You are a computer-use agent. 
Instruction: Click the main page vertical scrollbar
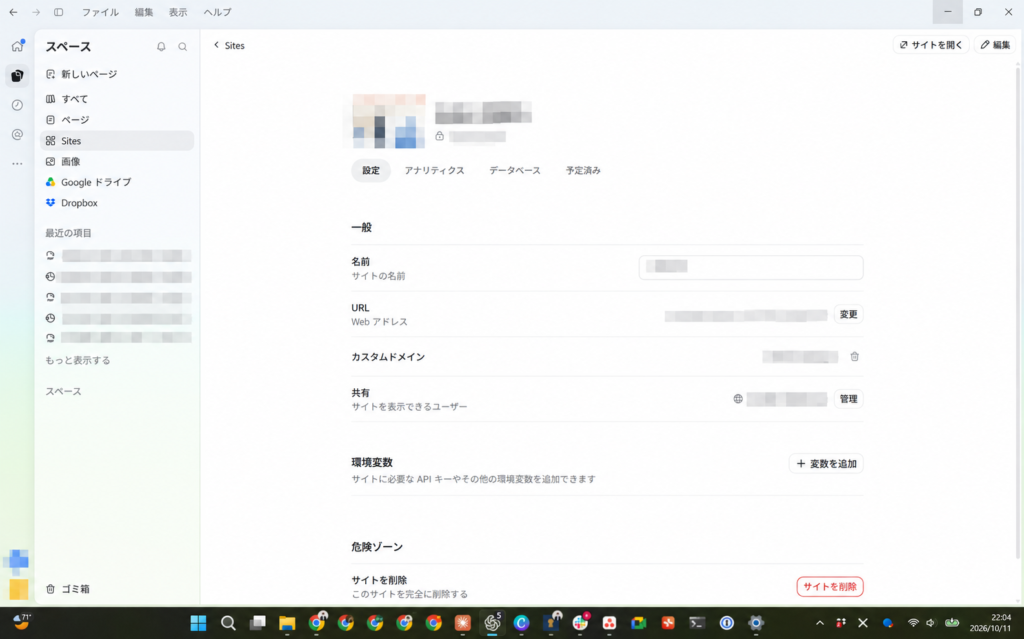1019,314
